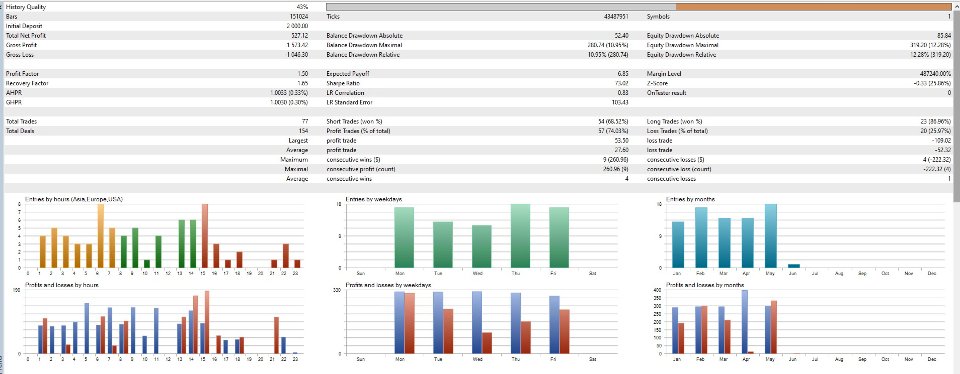Select the OnTester result label
This screenshot has width=960, height=374.
[x=667, y=93]
